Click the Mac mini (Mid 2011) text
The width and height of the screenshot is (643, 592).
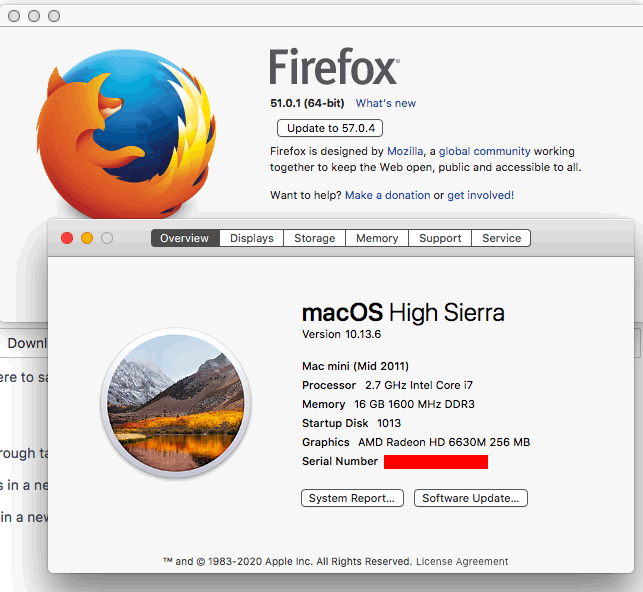(355, 366)
